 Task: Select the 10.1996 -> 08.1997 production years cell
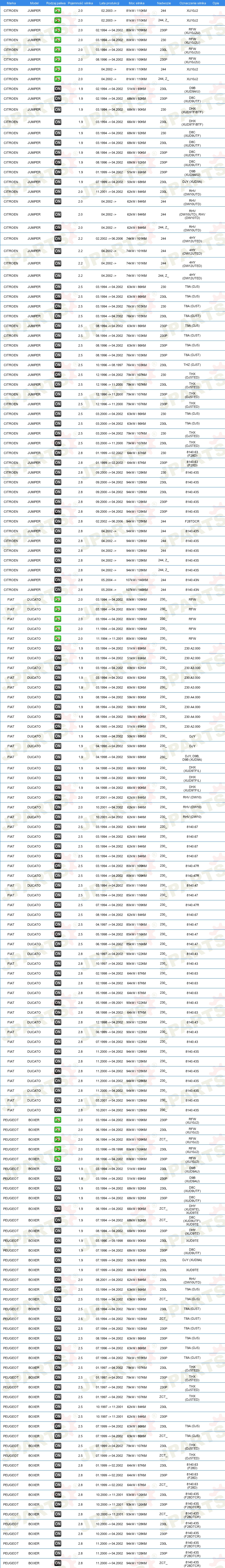click(x=108, y=365)
